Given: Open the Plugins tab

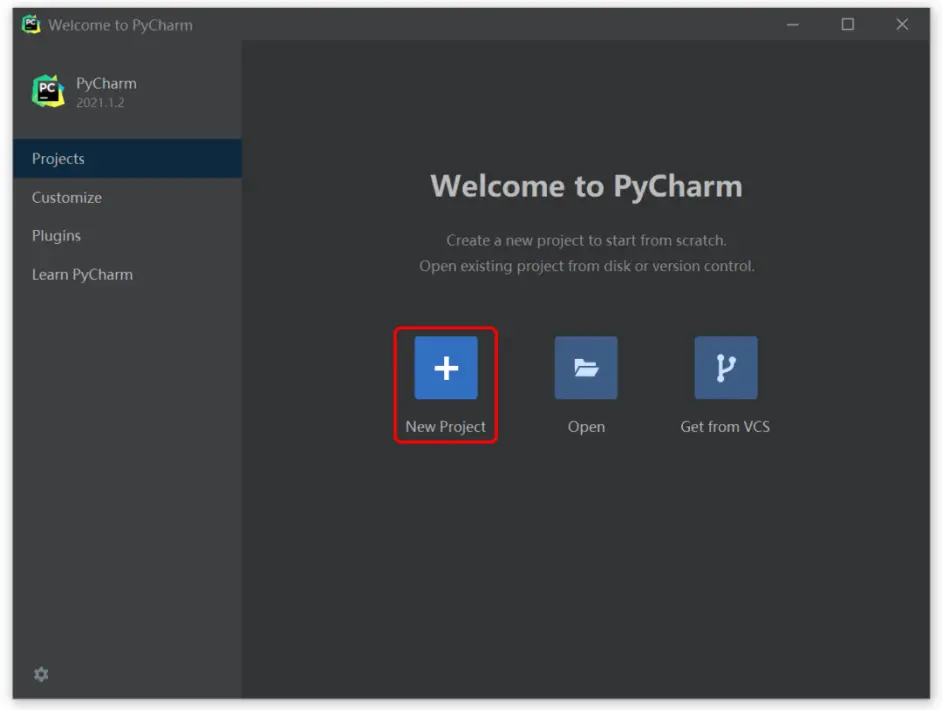Looking at the screenshot, I should [x=127, y=235].
